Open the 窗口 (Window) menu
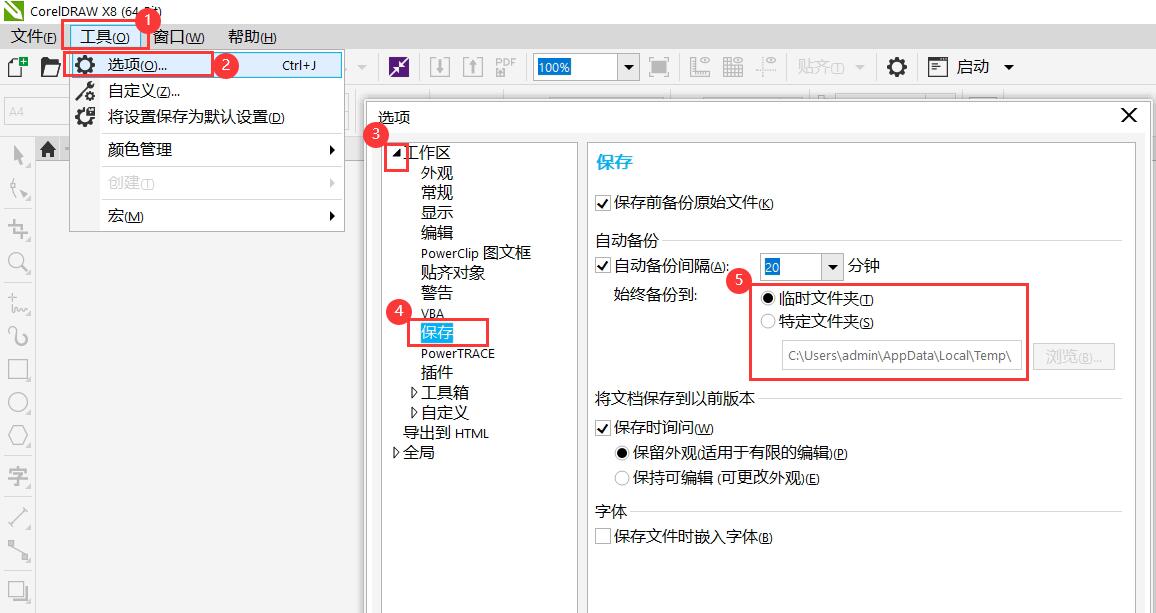The height and width of the screenshot is (613, 1156). coord(178,37)
